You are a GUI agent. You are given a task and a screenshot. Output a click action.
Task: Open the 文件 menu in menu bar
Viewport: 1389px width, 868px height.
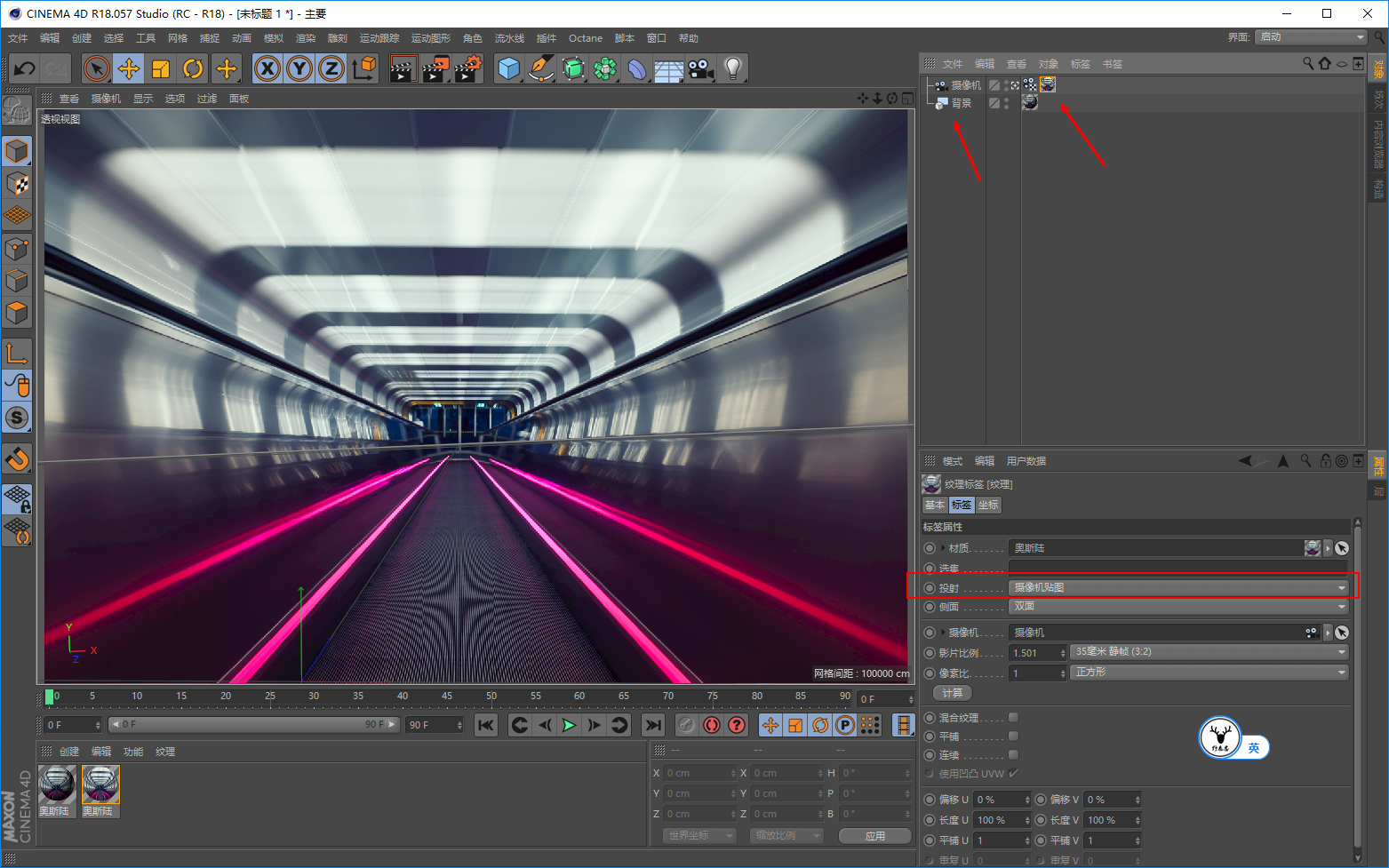pos(18,38)
